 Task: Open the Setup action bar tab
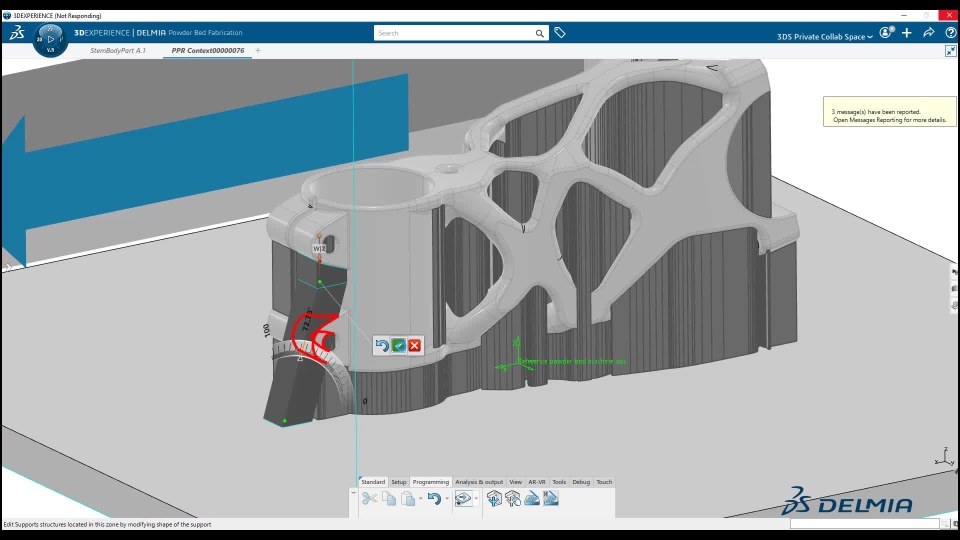399,482
